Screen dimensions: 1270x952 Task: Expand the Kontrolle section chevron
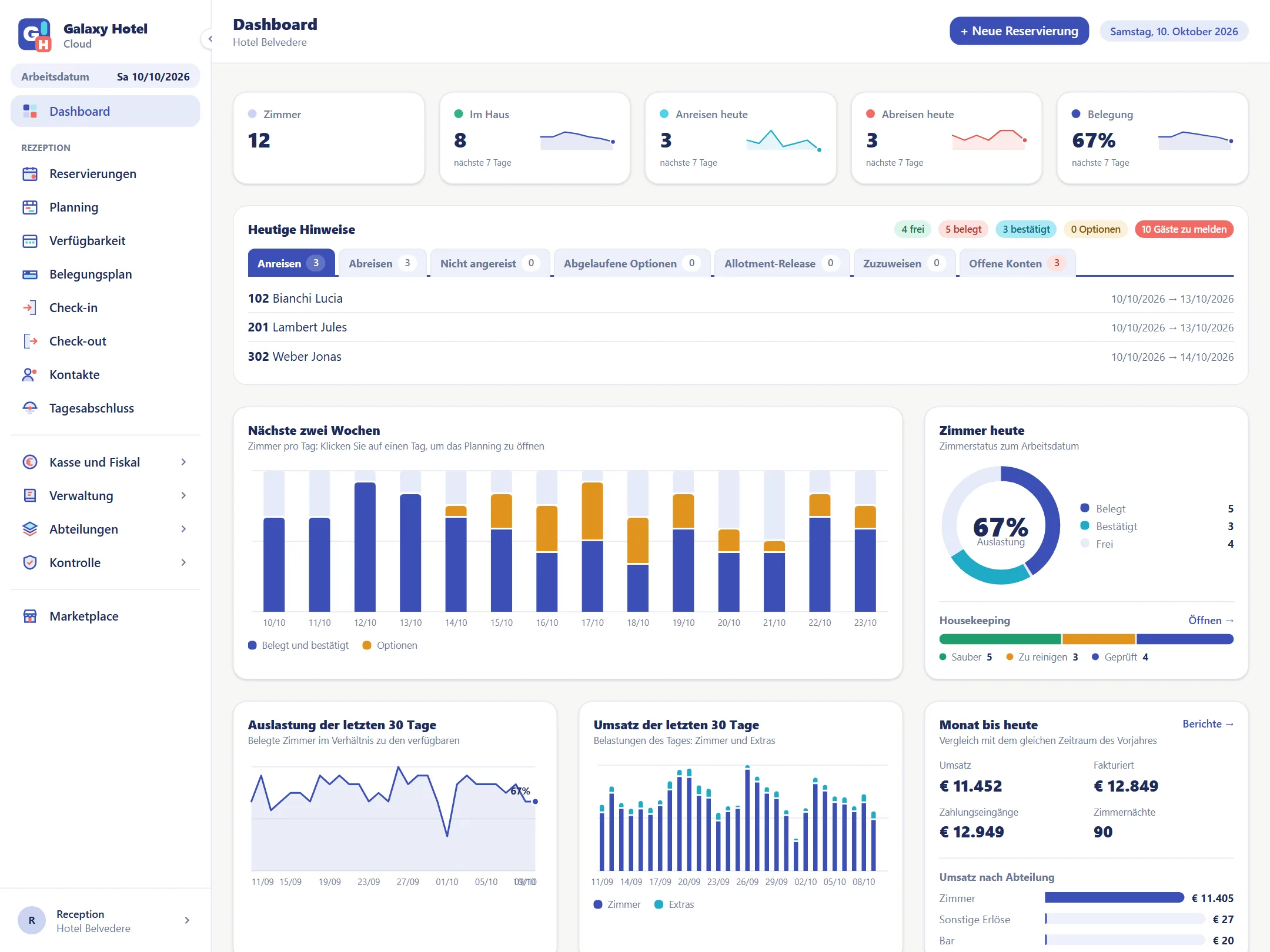click(x=183, y=563)
